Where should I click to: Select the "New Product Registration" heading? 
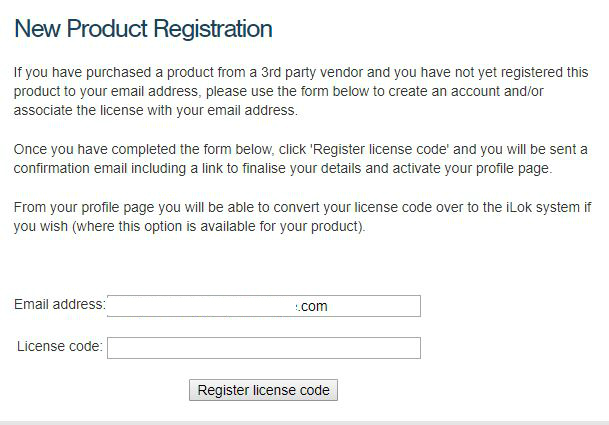[143, 29]
